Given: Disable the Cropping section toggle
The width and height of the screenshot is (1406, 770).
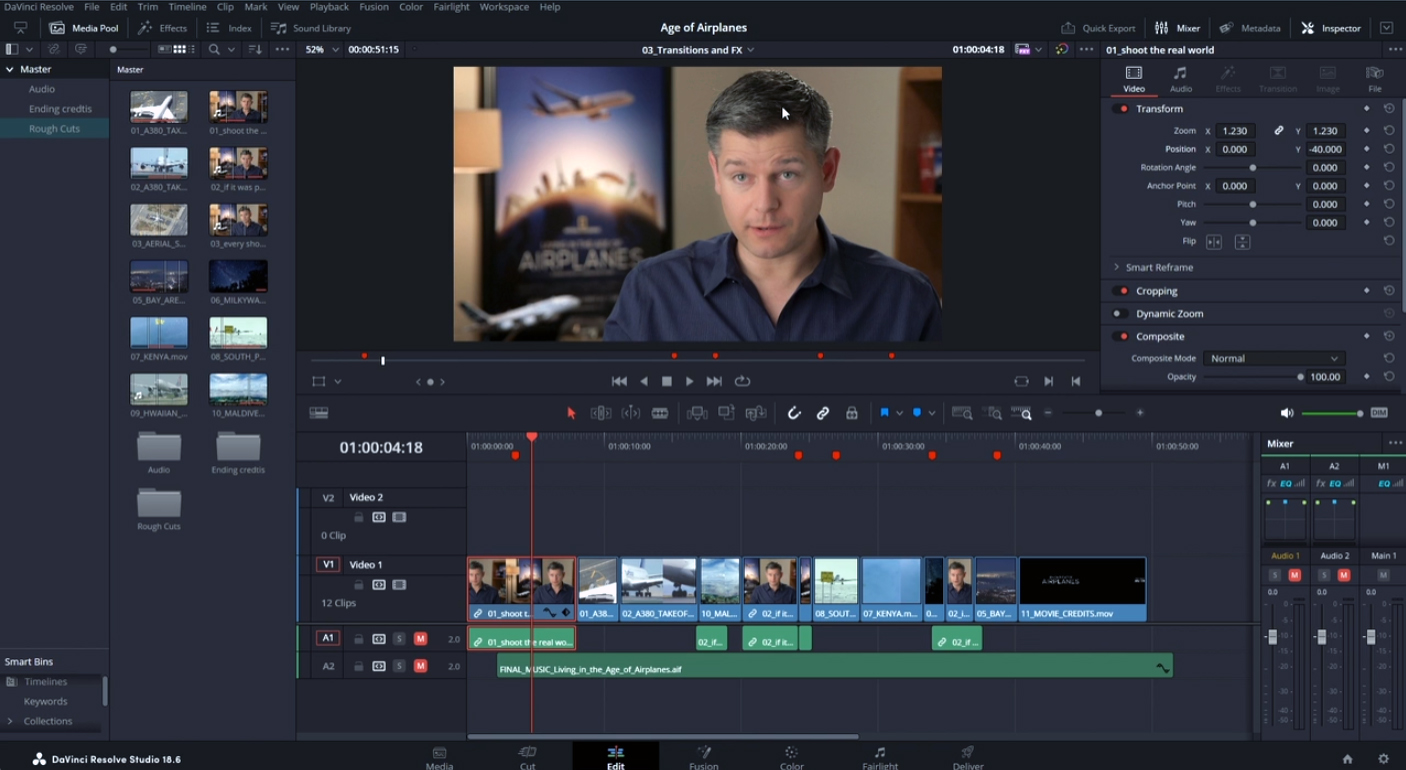Looking at the screenshot, I should click(1121, 291).
